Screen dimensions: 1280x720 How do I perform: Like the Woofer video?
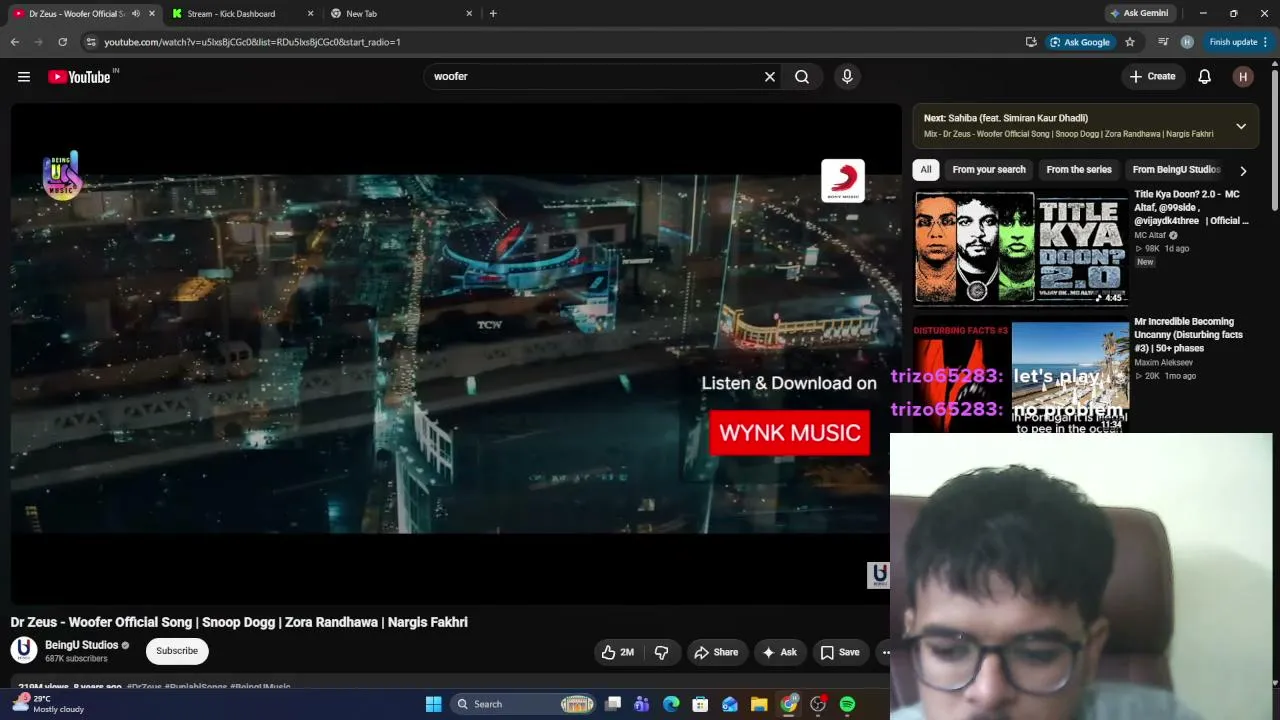[617, 652]
